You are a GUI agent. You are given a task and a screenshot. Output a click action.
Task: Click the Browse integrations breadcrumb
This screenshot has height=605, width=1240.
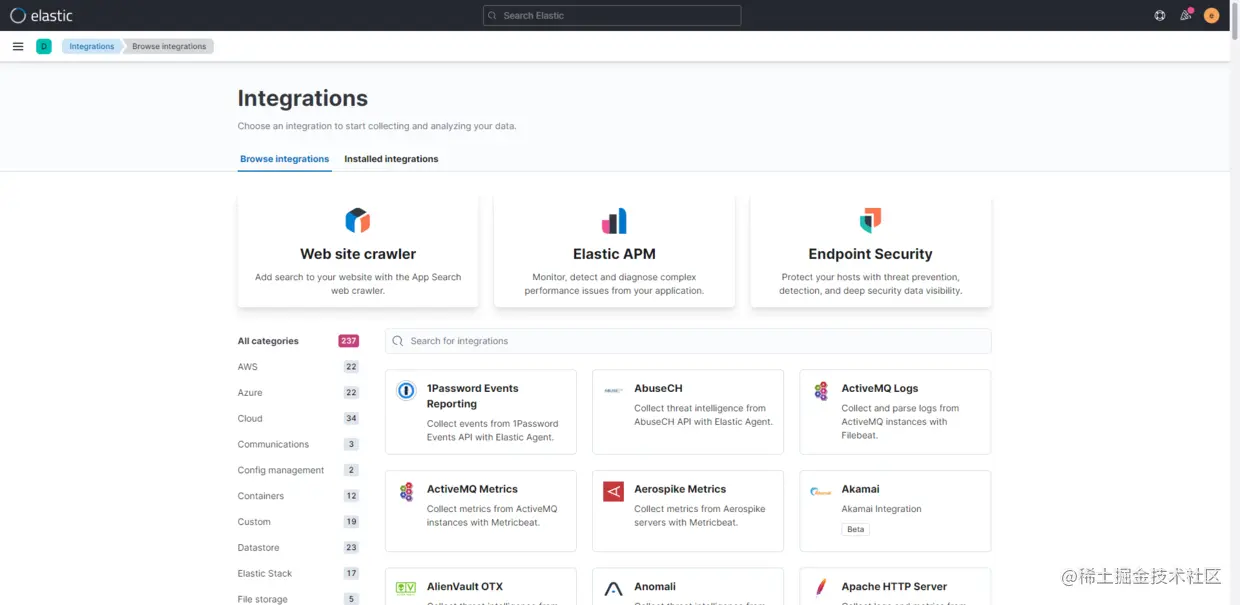169,46
